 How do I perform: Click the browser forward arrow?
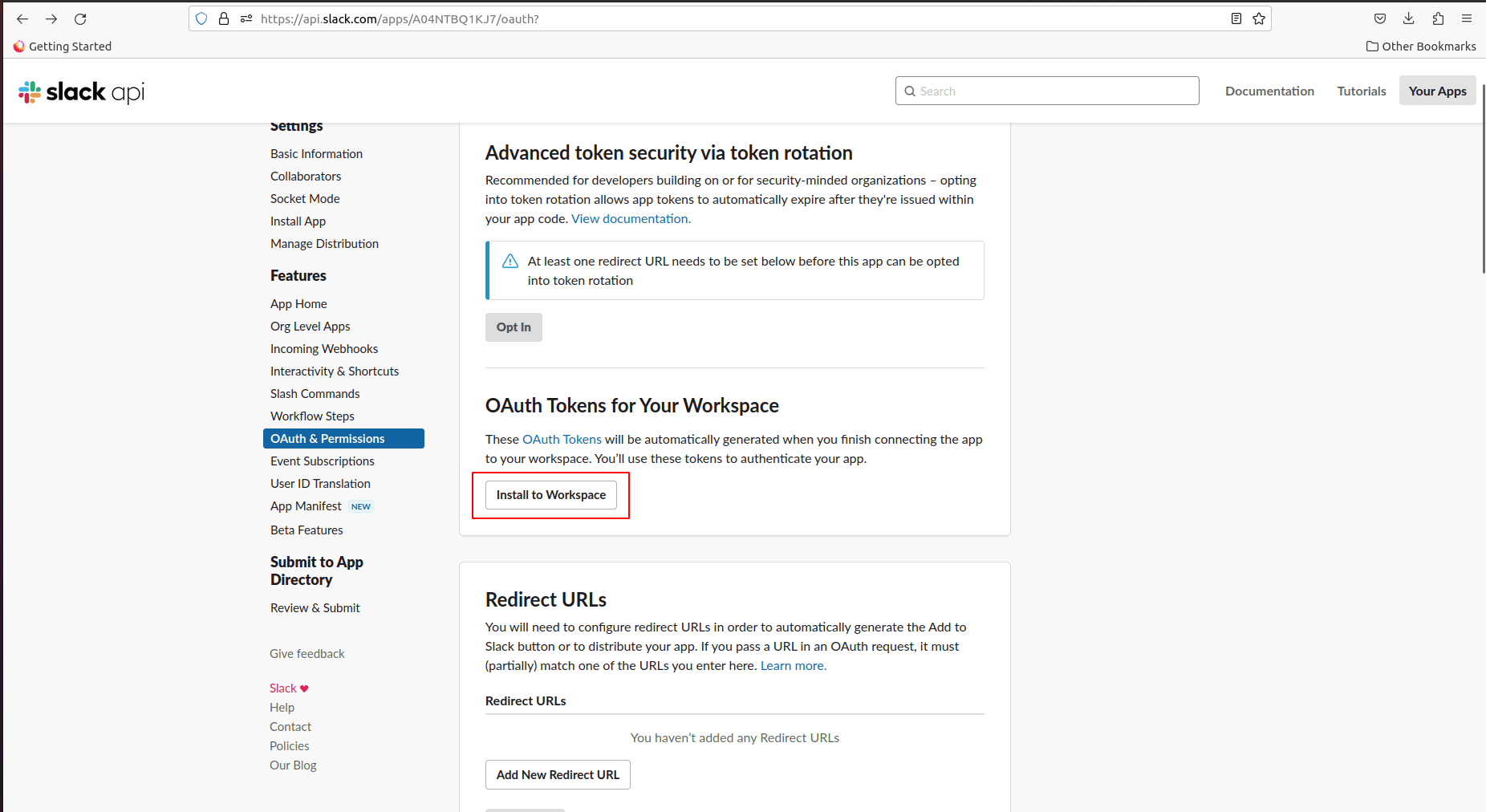(x=51, y=18)
